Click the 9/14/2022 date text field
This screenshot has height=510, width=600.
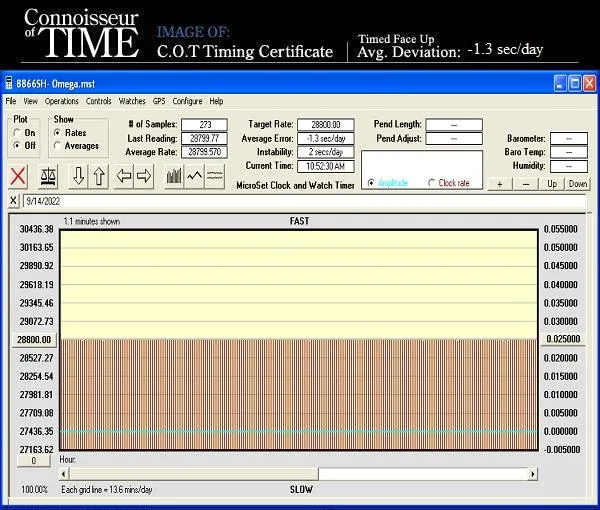coord(305,201)
